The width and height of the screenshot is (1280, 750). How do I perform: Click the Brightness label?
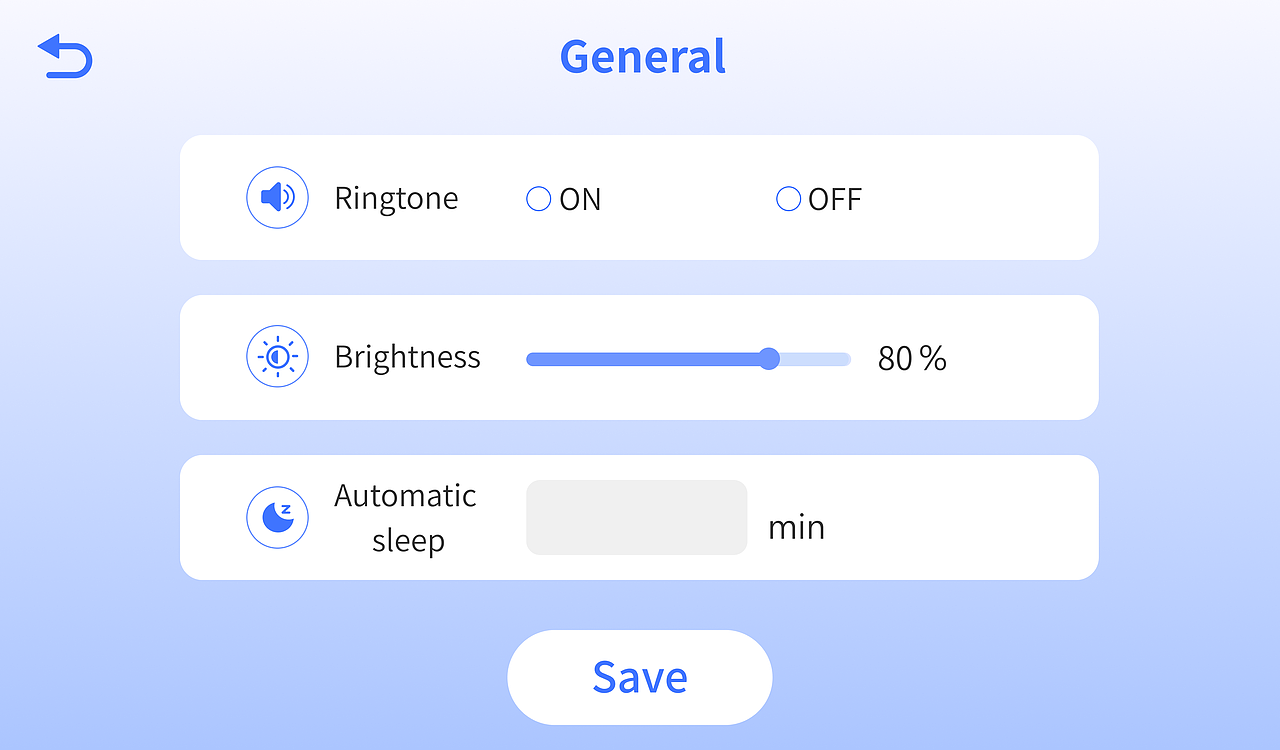point(407,357)
